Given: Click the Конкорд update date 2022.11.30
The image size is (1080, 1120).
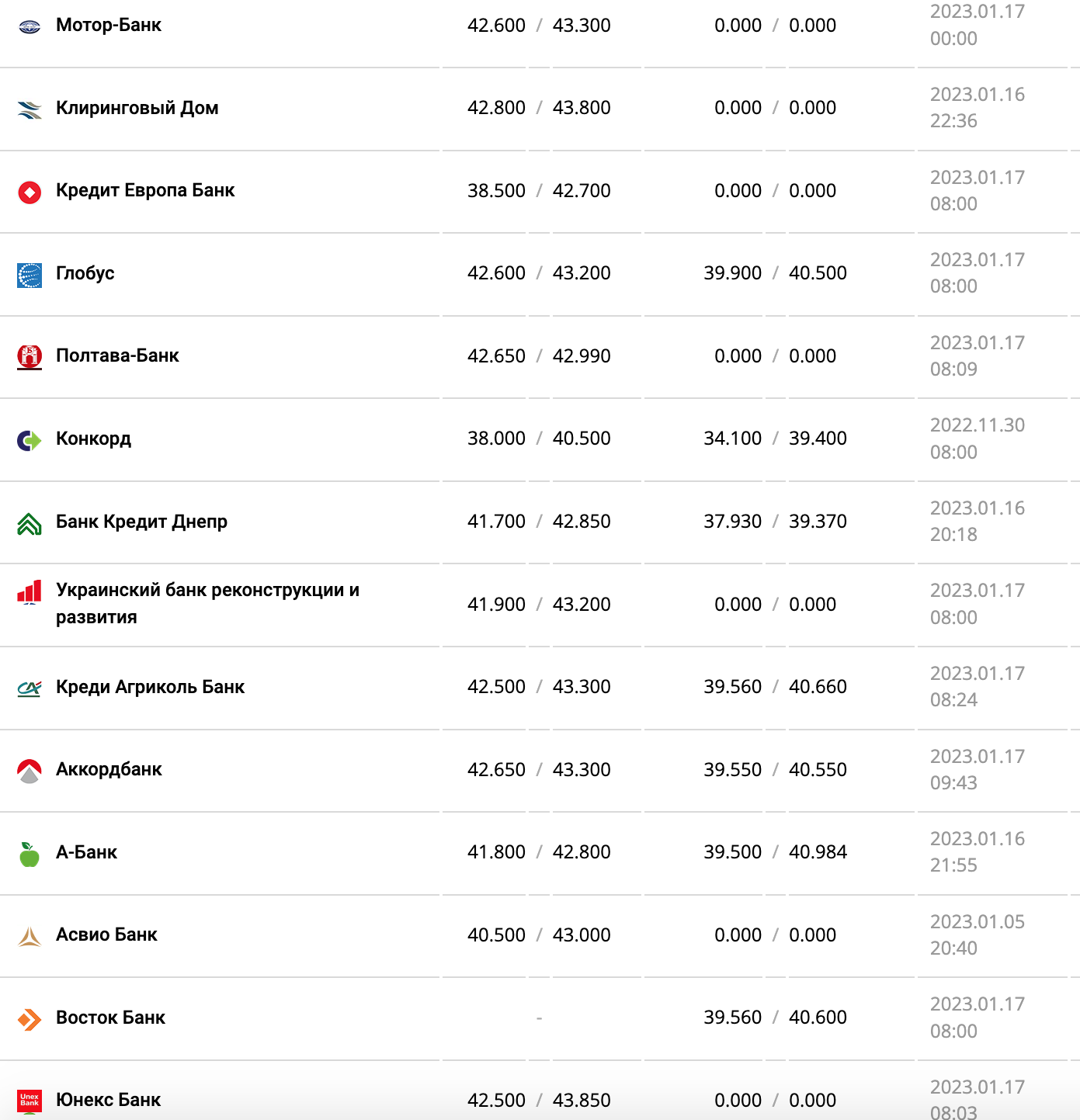Looking at the screenshot, I should (978, 425).
